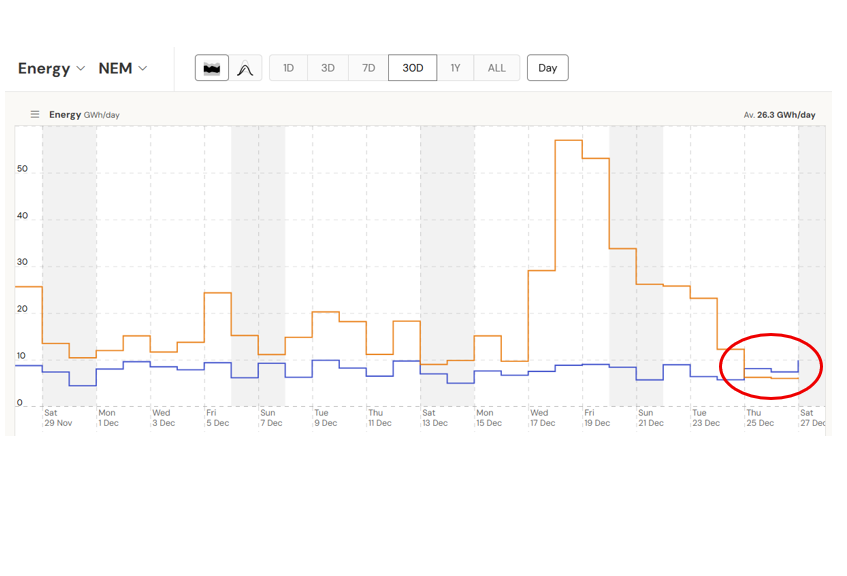
Task: Click the 50 y-axis tick label
Action: [x=22, y=169]
